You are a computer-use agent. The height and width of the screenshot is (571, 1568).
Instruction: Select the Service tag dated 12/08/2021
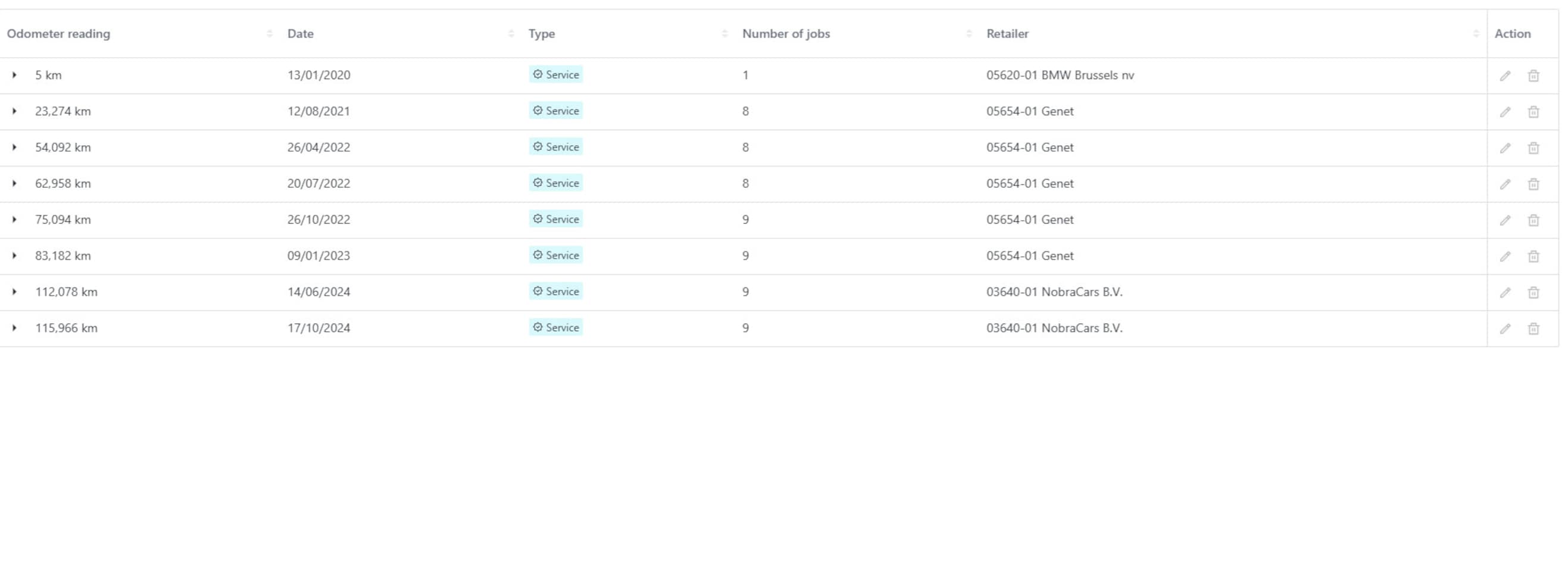556,111
